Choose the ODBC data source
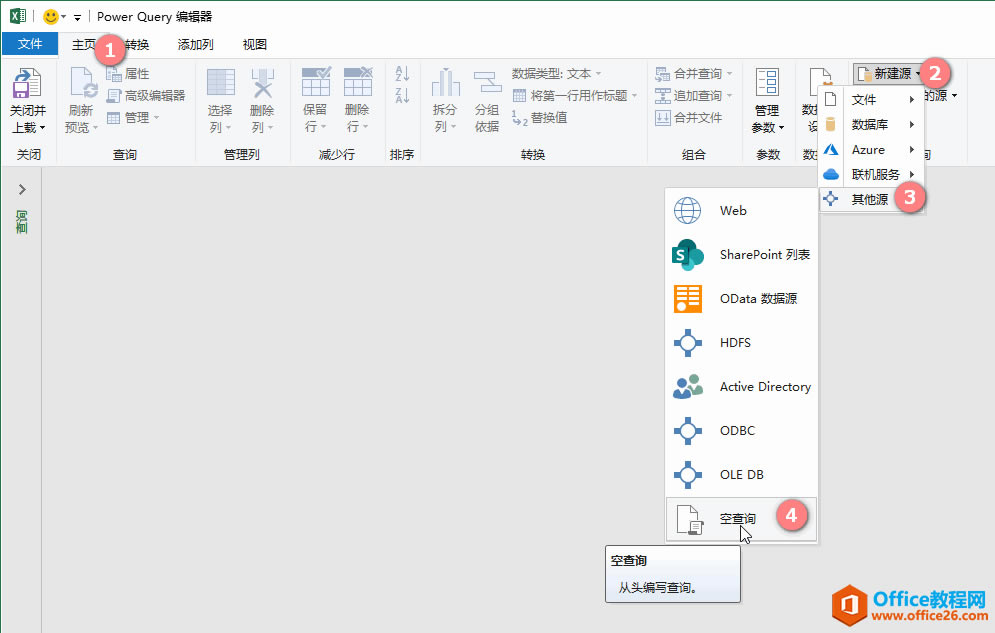 (741, 431)
